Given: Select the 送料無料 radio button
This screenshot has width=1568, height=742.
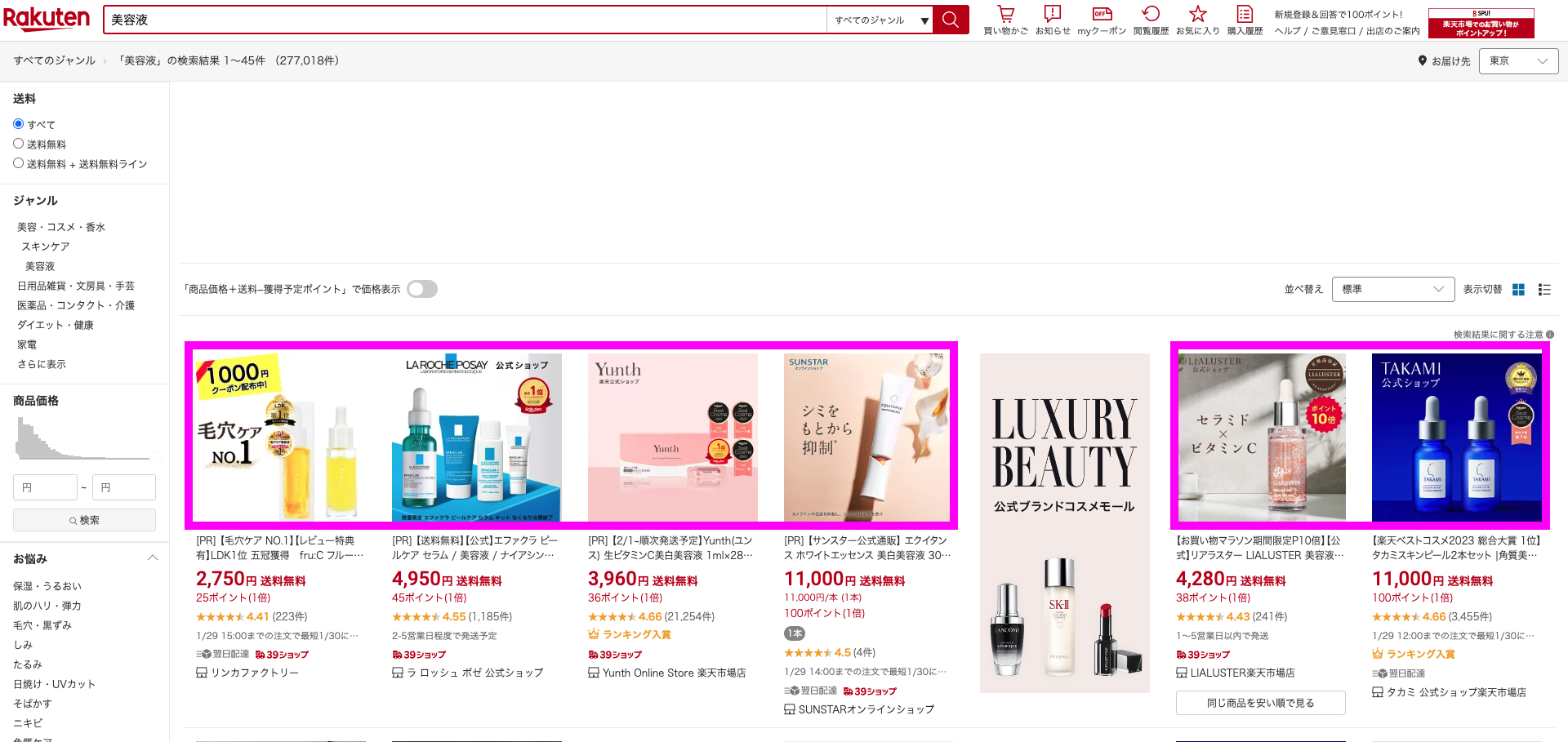Looking at the screenshot, I should coord(19,144).
